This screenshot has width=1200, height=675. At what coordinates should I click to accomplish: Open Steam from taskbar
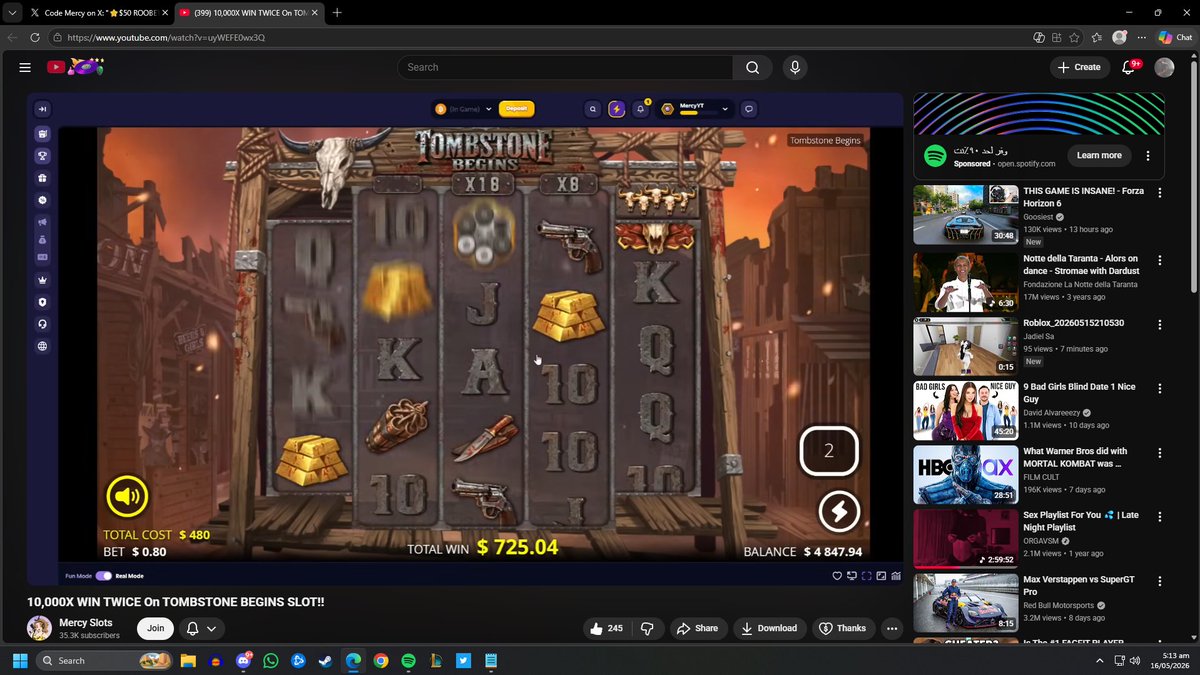point(325,661)
